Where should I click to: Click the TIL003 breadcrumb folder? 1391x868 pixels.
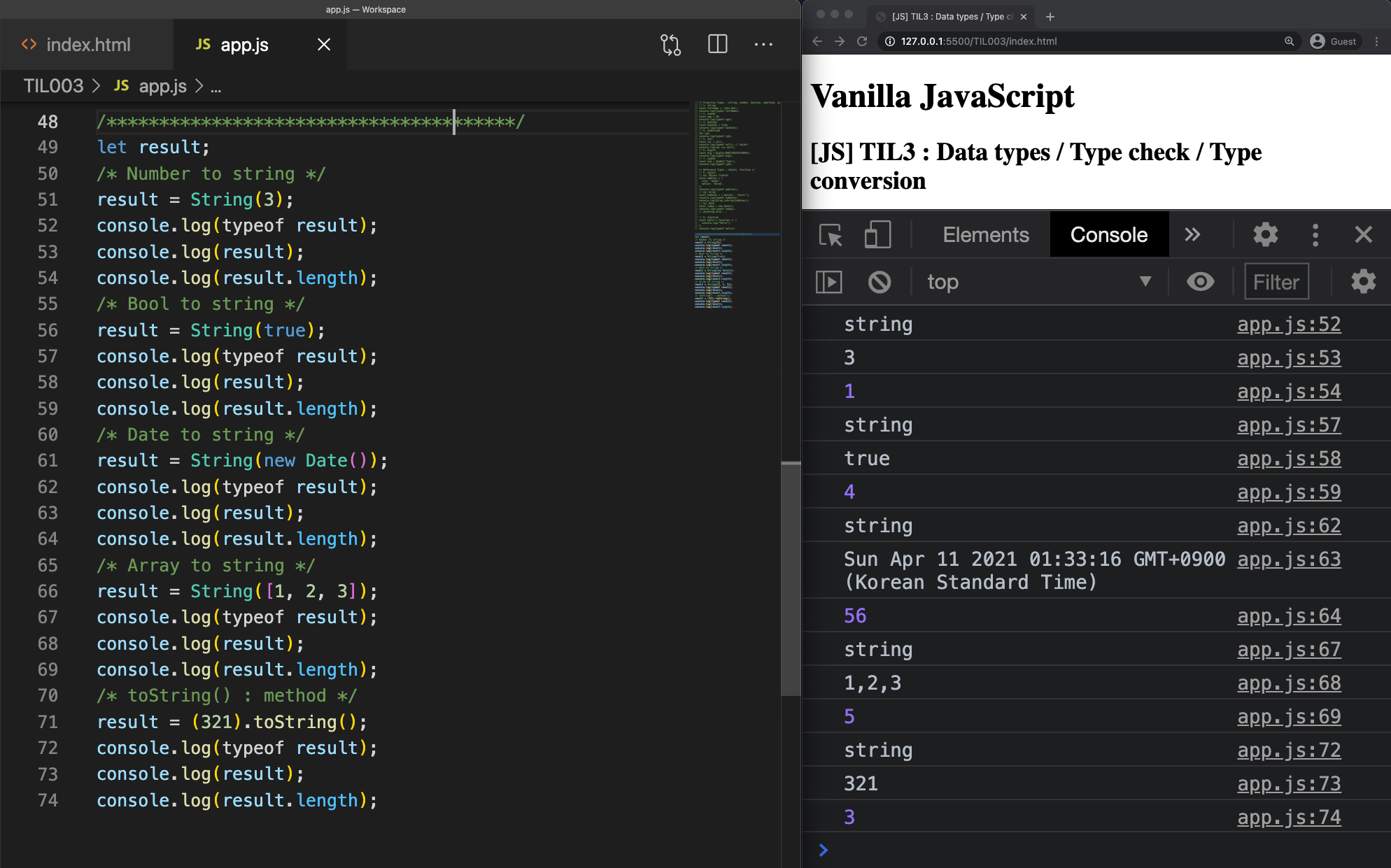[53, 86]
